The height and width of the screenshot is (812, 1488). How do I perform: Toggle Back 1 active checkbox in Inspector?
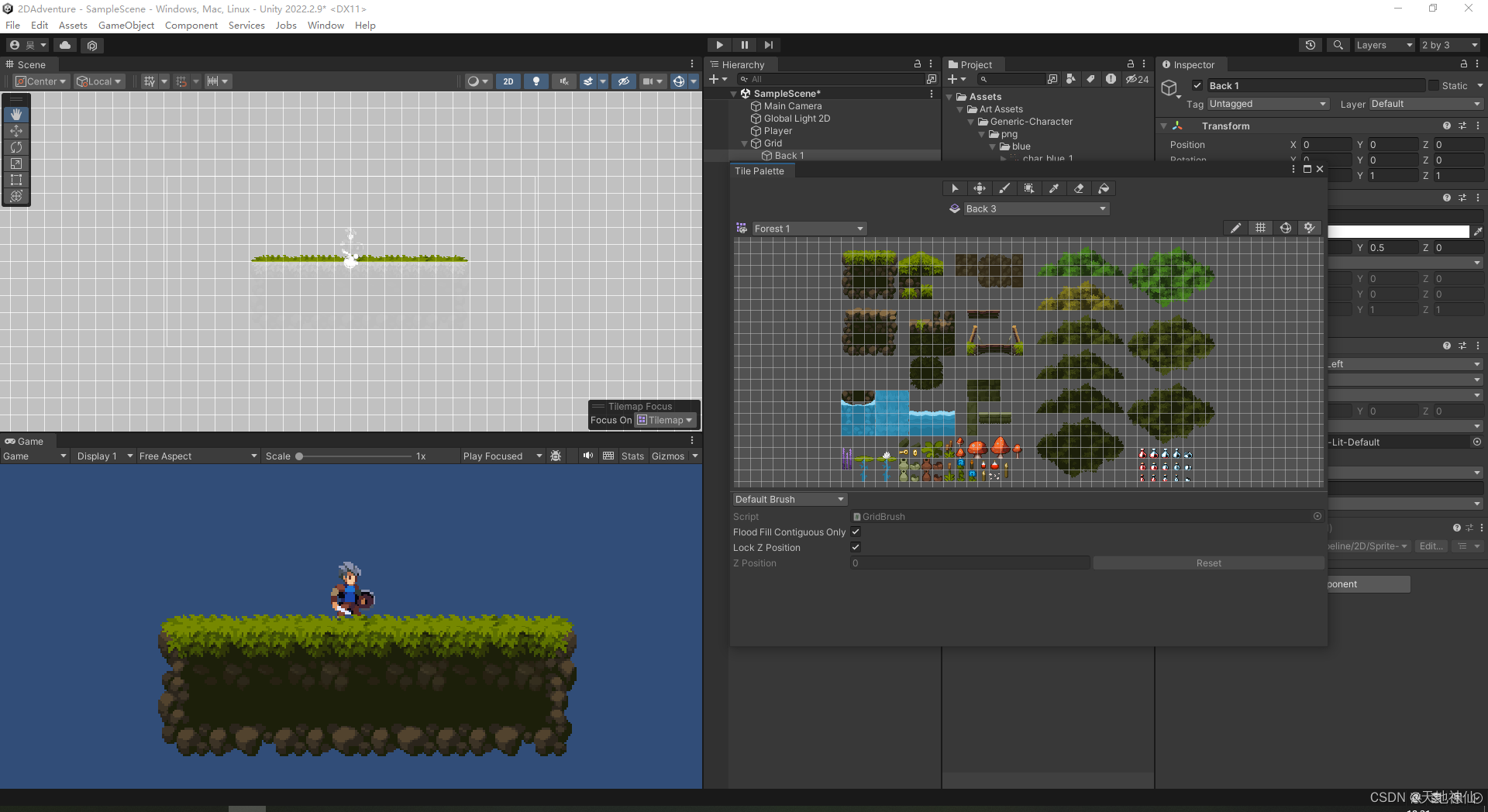click(x=1197, y=85)
